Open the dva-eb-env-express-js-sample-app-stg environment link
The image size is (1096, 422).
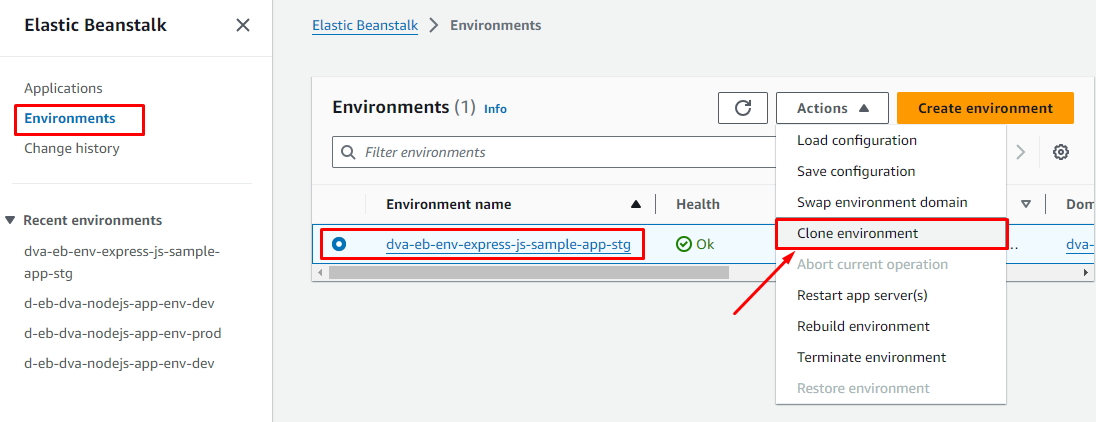coord(508,244)
